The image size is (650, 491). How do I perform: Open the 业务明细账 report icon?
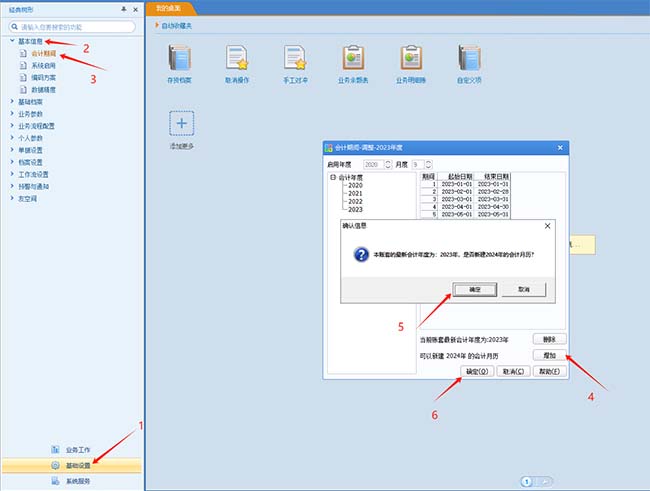[411, 58]
